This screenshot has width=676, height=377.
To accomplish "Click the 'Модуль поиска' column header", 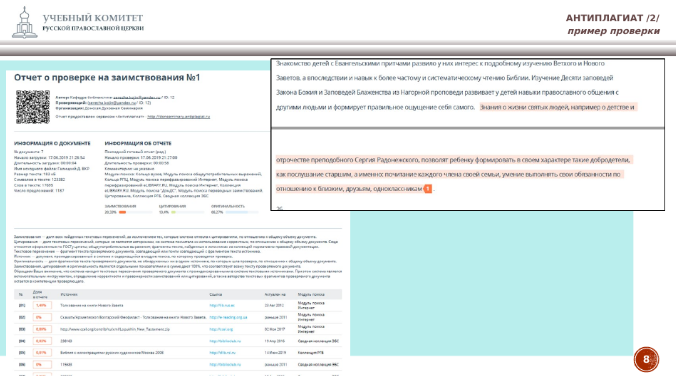I will click(311, 295).
